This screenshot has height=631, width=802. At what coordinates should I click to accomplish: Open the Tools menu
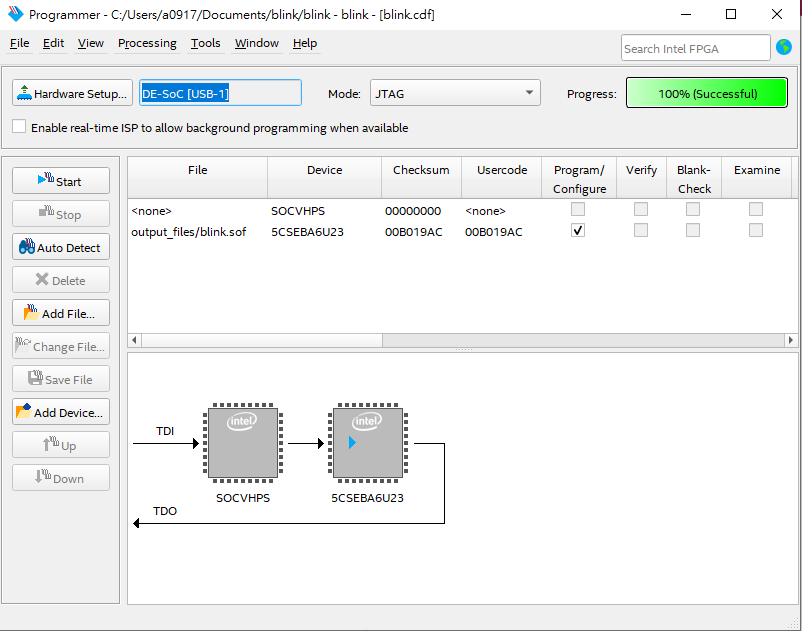click(x=205, y=43)
